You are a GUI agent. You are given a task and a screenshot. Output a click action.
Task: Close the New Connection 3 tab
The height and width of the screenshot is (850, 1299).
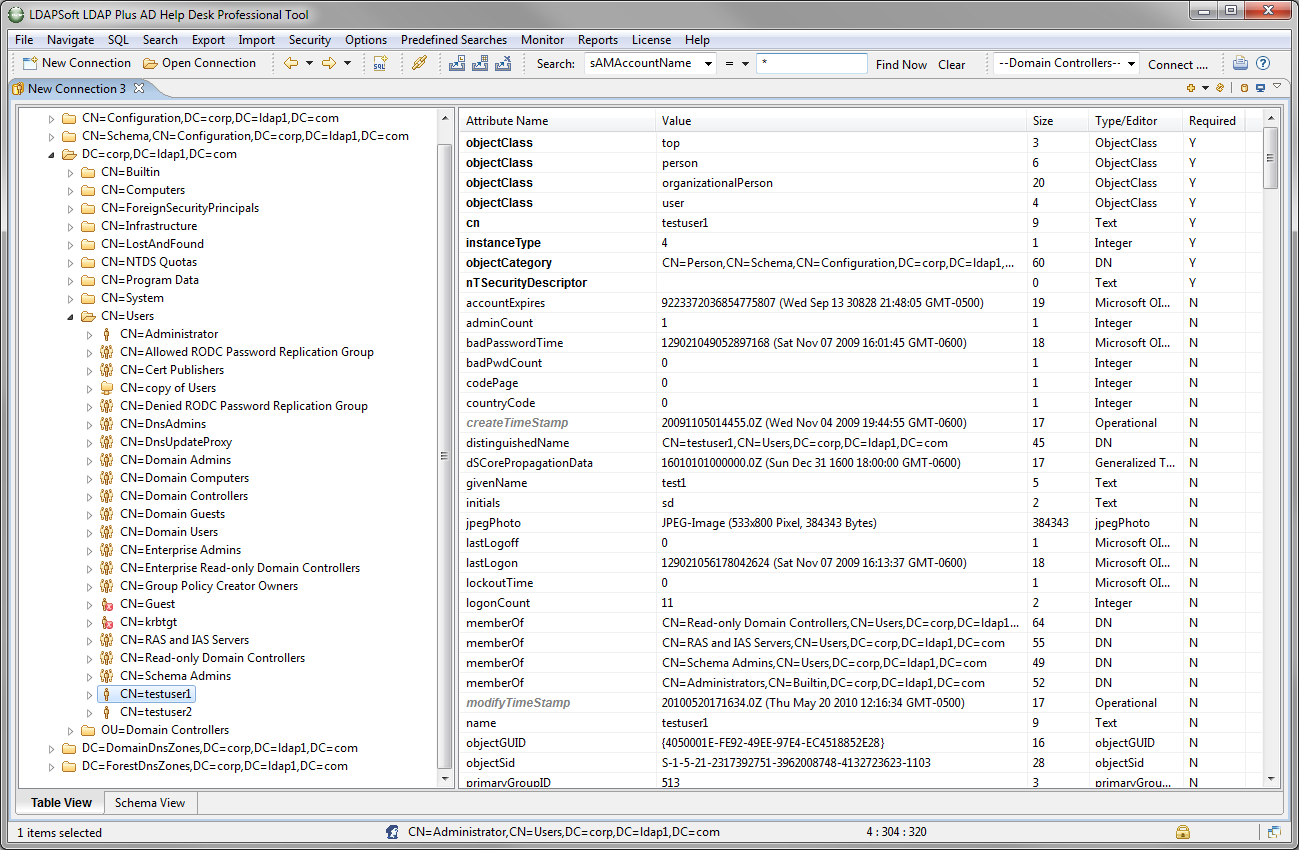pos(139,88)
